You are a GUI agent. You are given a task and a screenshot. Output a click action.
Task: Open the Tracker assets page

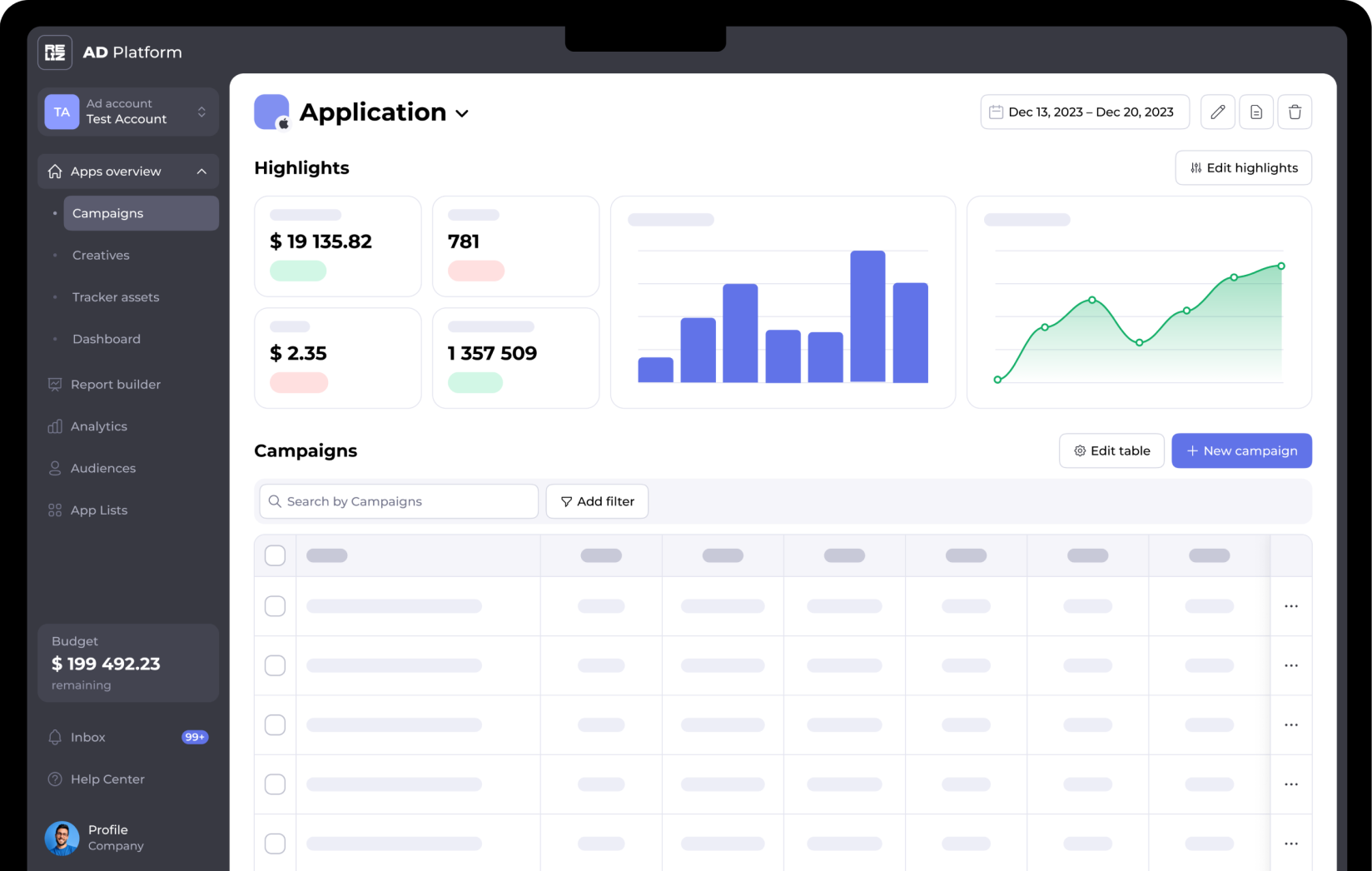[x=116, y=296]
